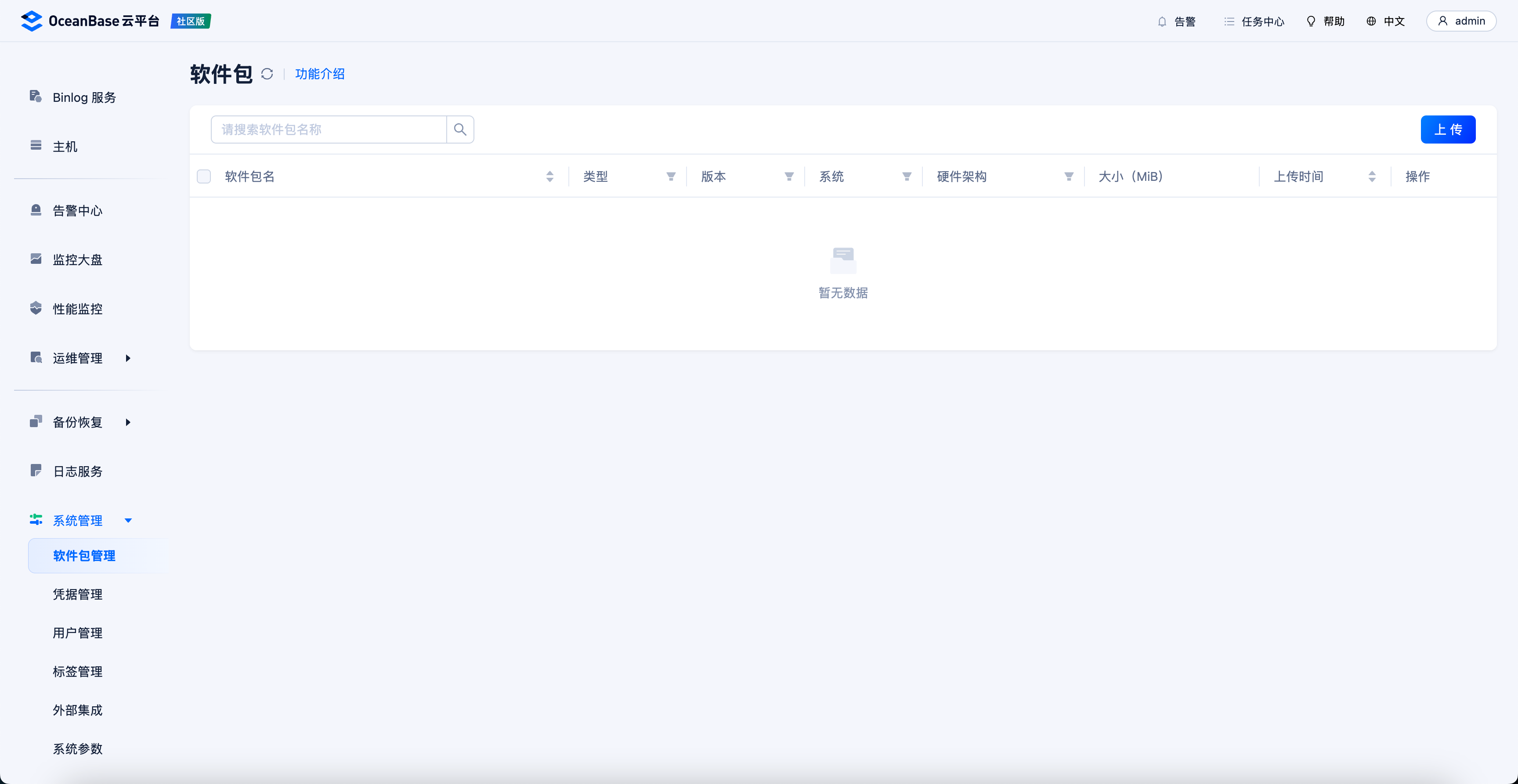Click the 备份恢复 backup icon
Screen dimensions: 1518x784
36,421
